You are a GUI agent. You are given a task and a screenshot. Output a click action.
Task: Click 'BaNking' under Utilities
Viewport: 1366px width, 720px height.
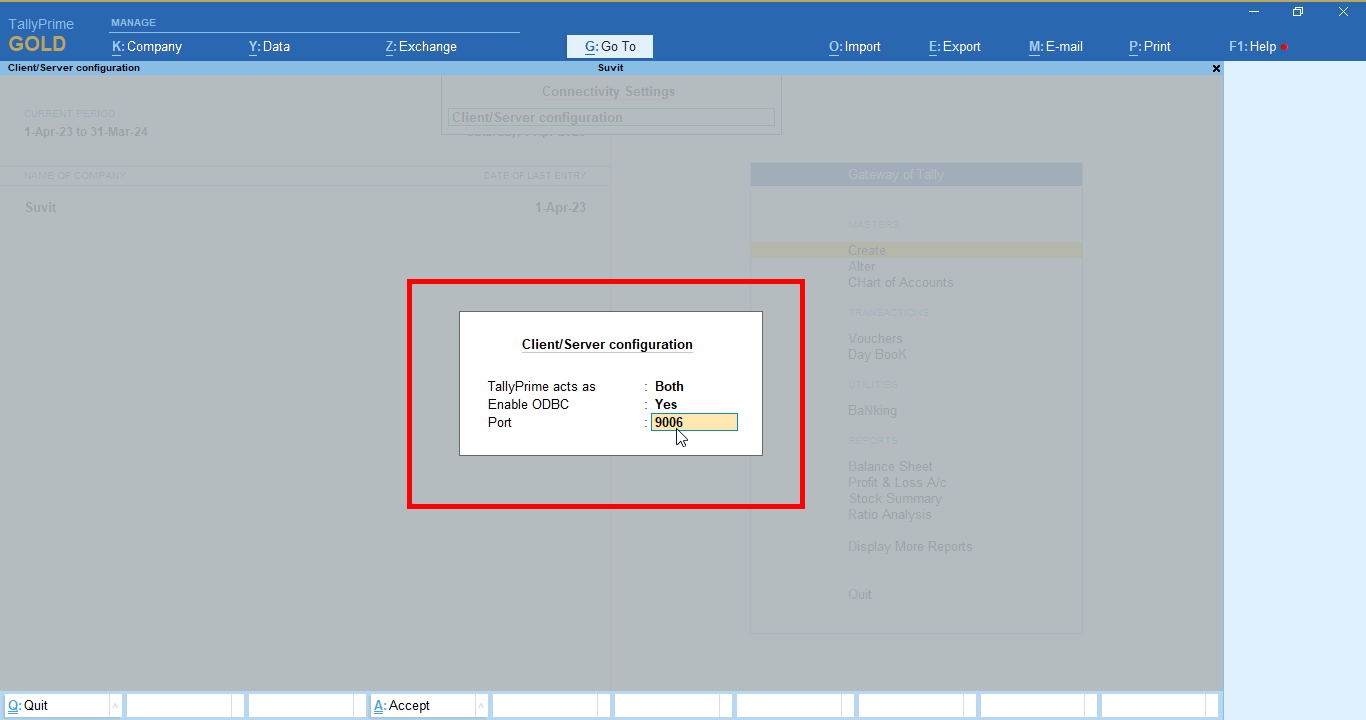872,410
